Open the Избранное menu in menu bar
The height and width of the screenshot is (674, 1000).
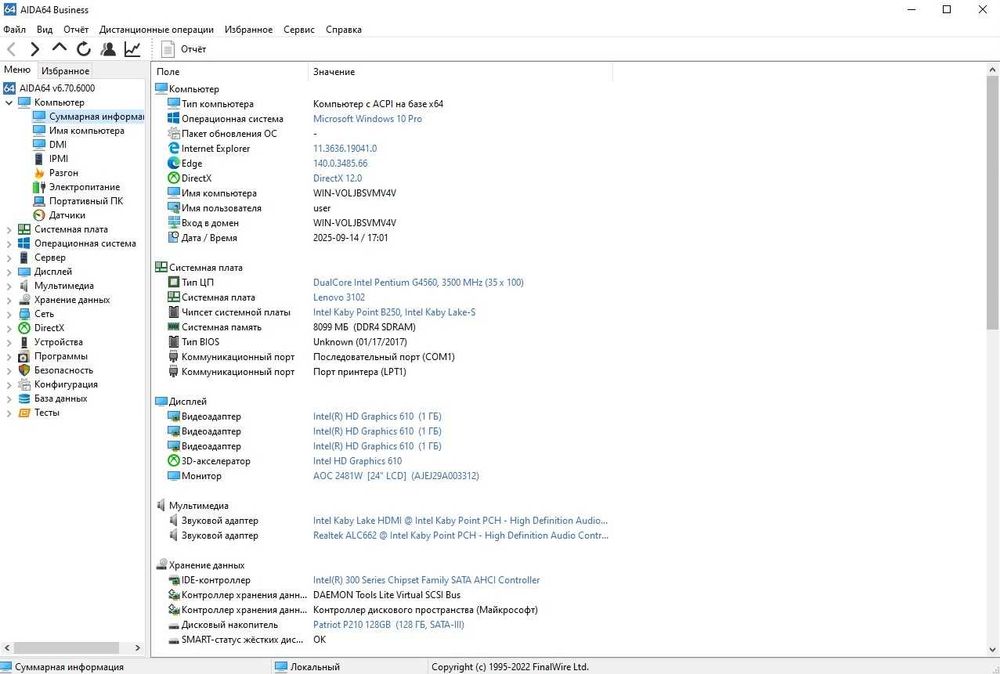pos(248,29)
